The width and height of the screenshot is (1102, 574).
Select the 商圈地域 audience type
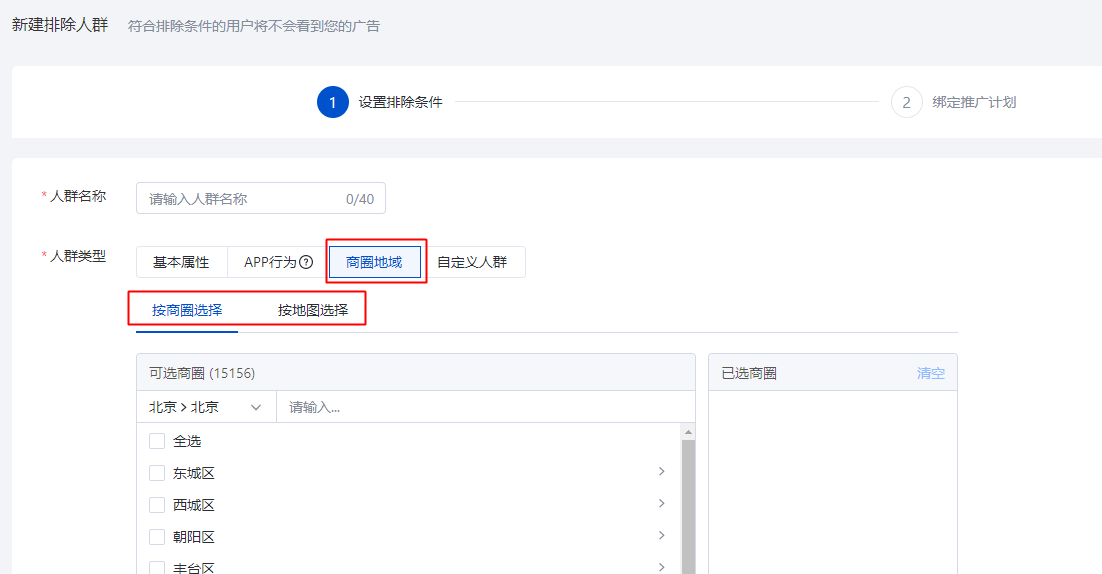pos(374,262)
